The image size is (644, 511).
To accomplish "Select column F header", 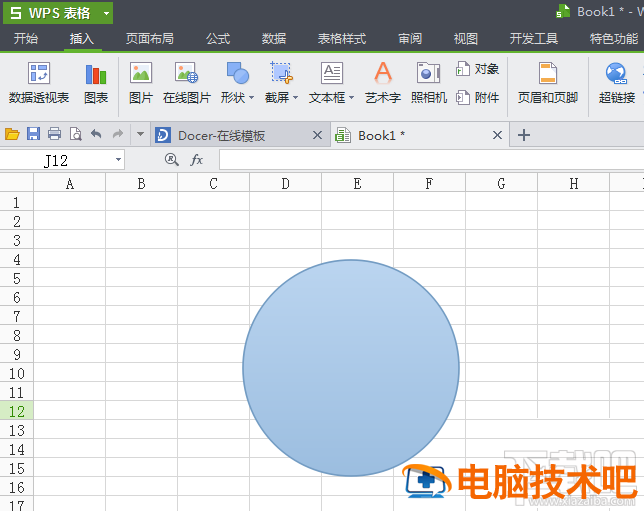I will click(429, 183).
